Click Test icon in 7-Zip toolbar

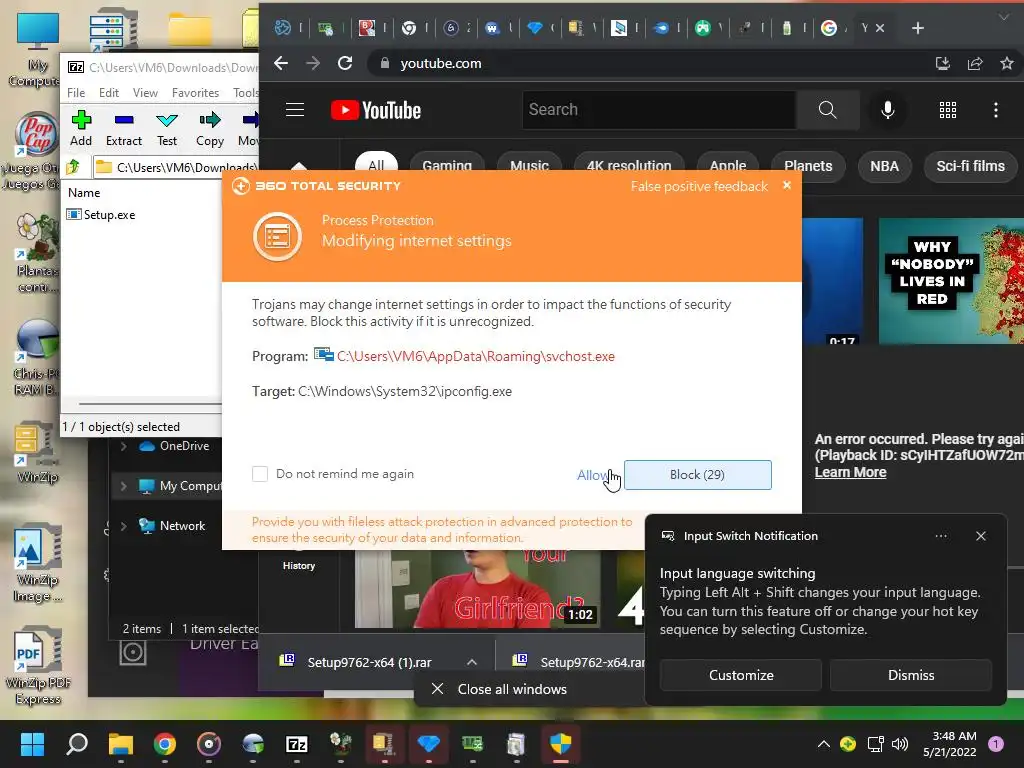(x=167, y=120)
